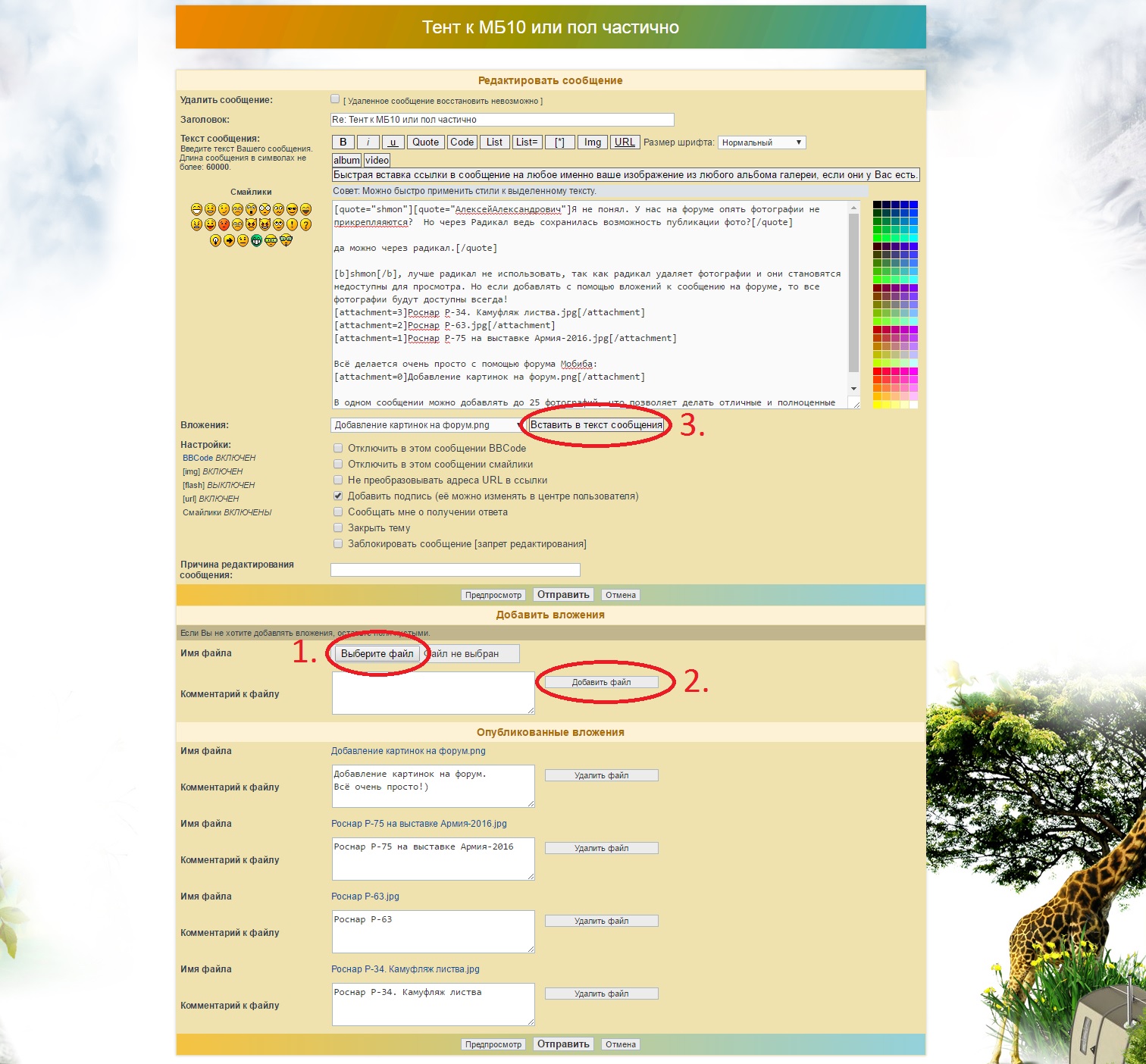
Task: Click the Img tag button
Action: pos(592,142)
